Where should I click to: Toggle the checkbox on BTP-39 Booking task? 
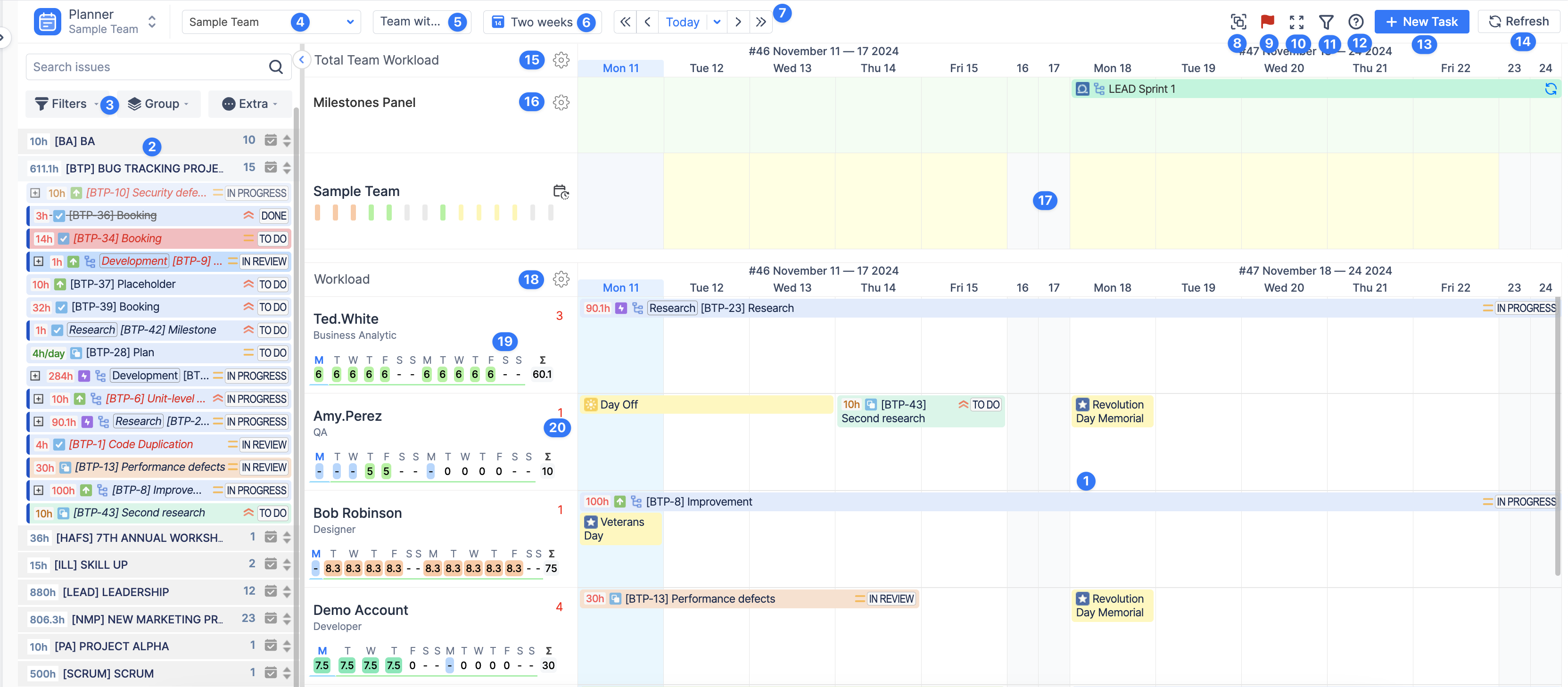[x=61, y=307]
